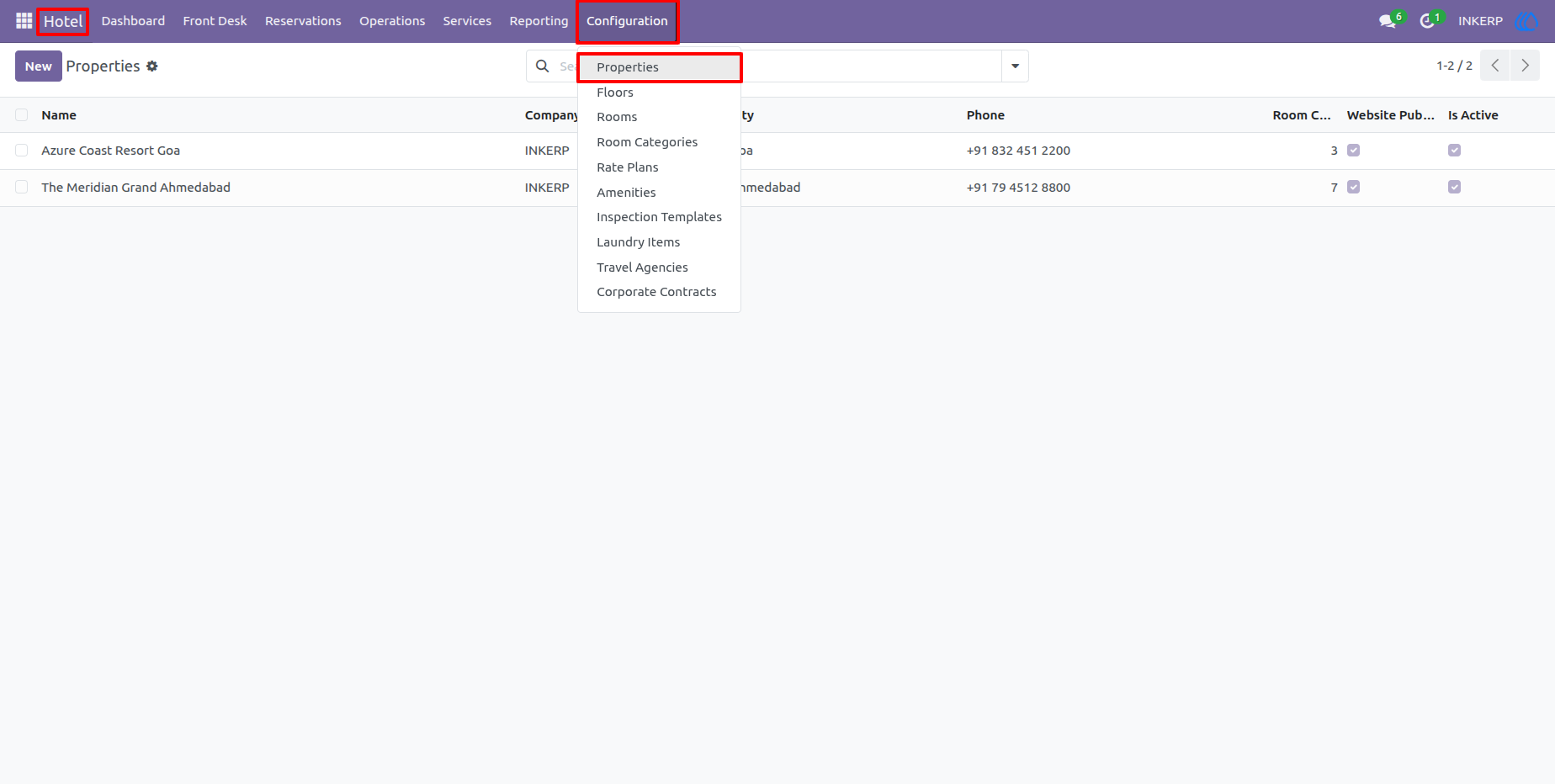Open the Properties gear actions icon
1555x784 pixels.
152,66
